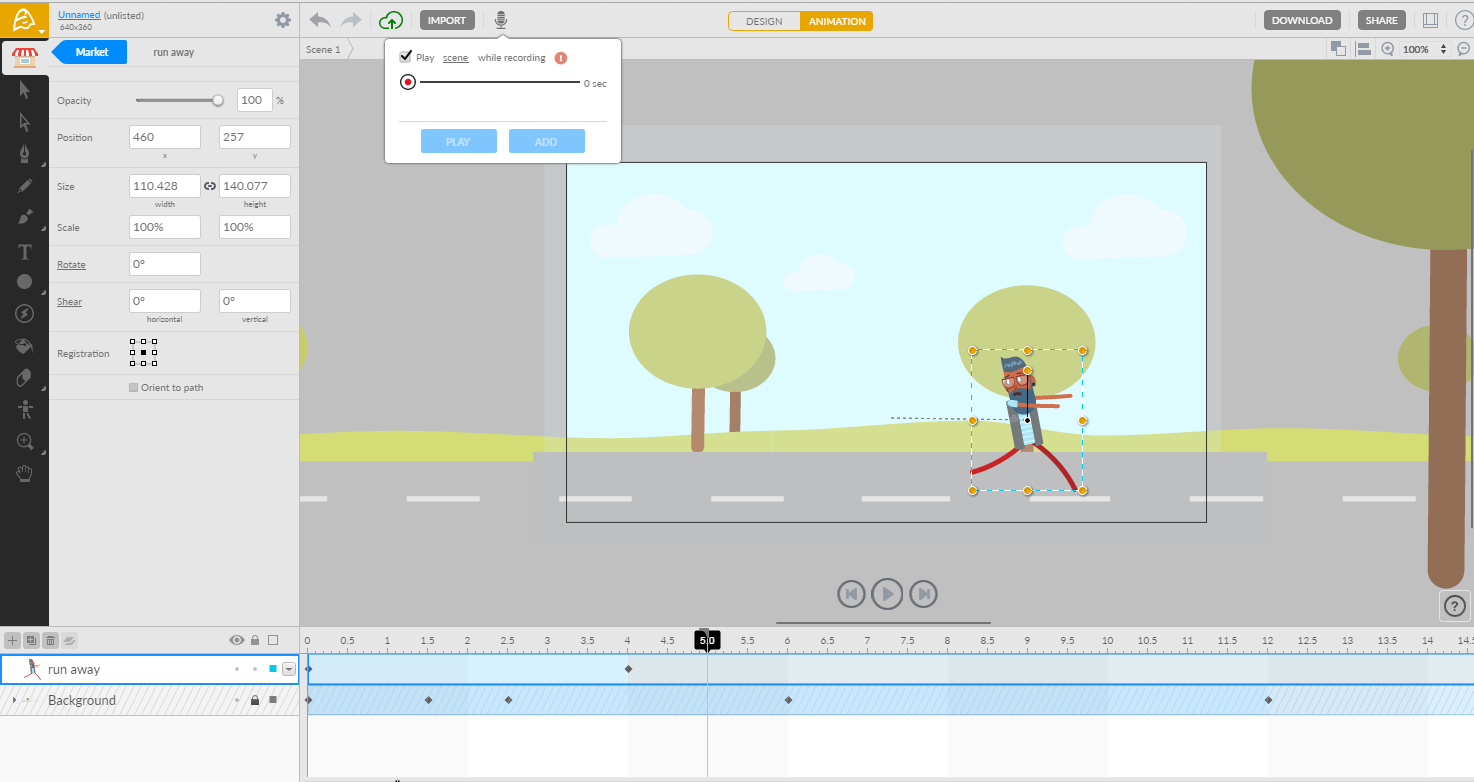Click the Shear label link
Screen dimensions: 1474x782
[69, 302]
